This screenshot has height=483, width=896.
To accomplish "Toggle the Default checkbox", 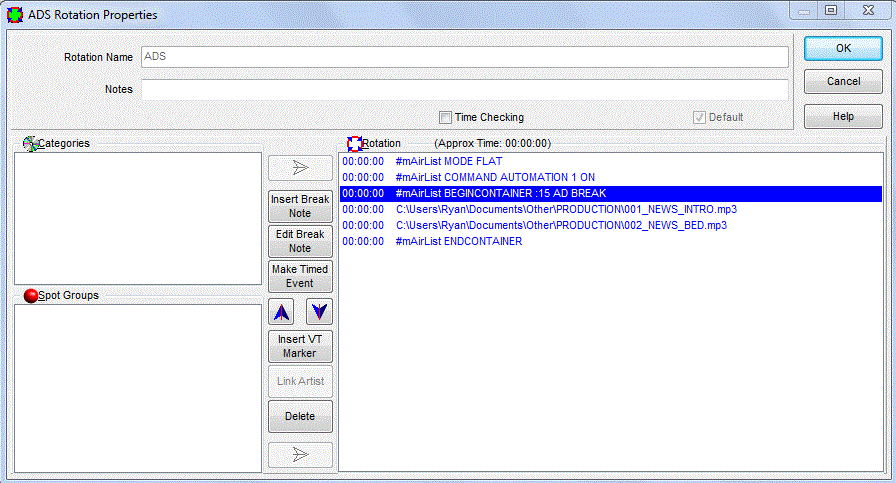I will pyautogui.click(x=699, y=117).
